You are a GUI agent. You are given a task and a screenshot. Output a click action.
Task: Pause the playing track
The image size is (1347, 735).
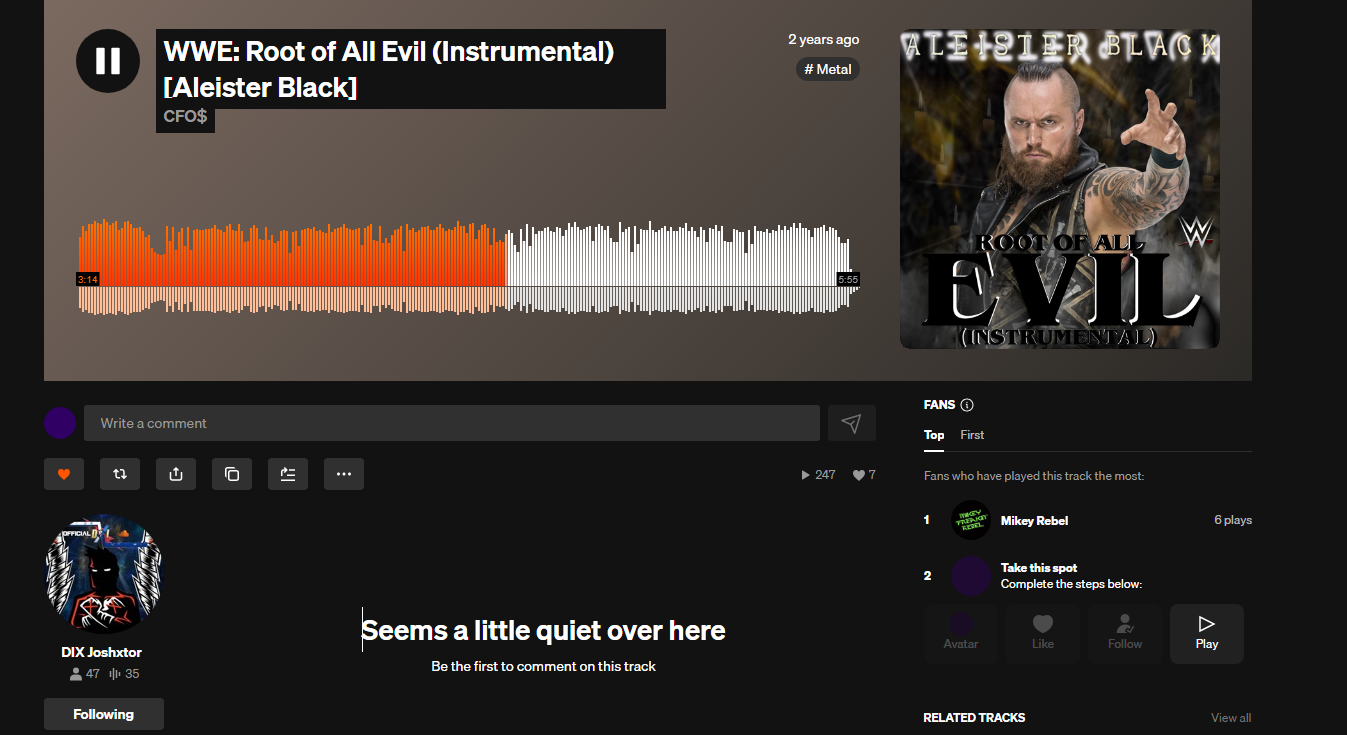coord(108,61)
